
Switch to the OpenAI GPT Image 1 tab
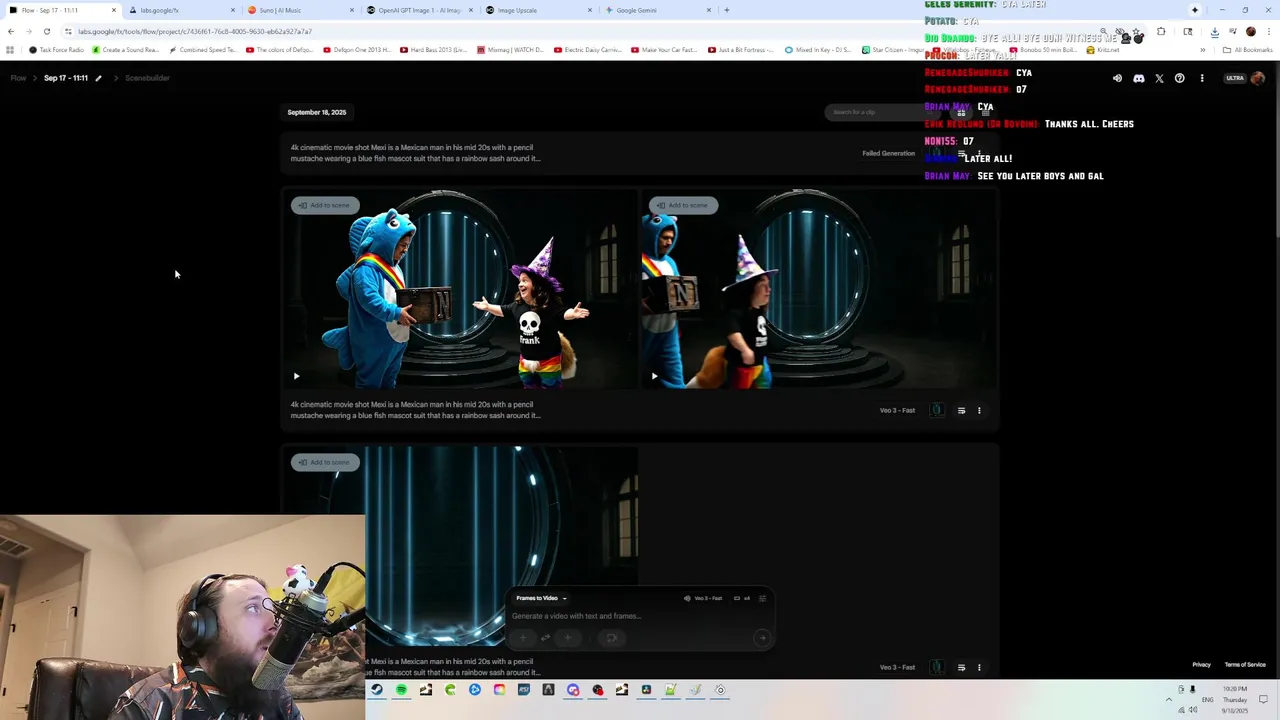(x=419, y=10)
